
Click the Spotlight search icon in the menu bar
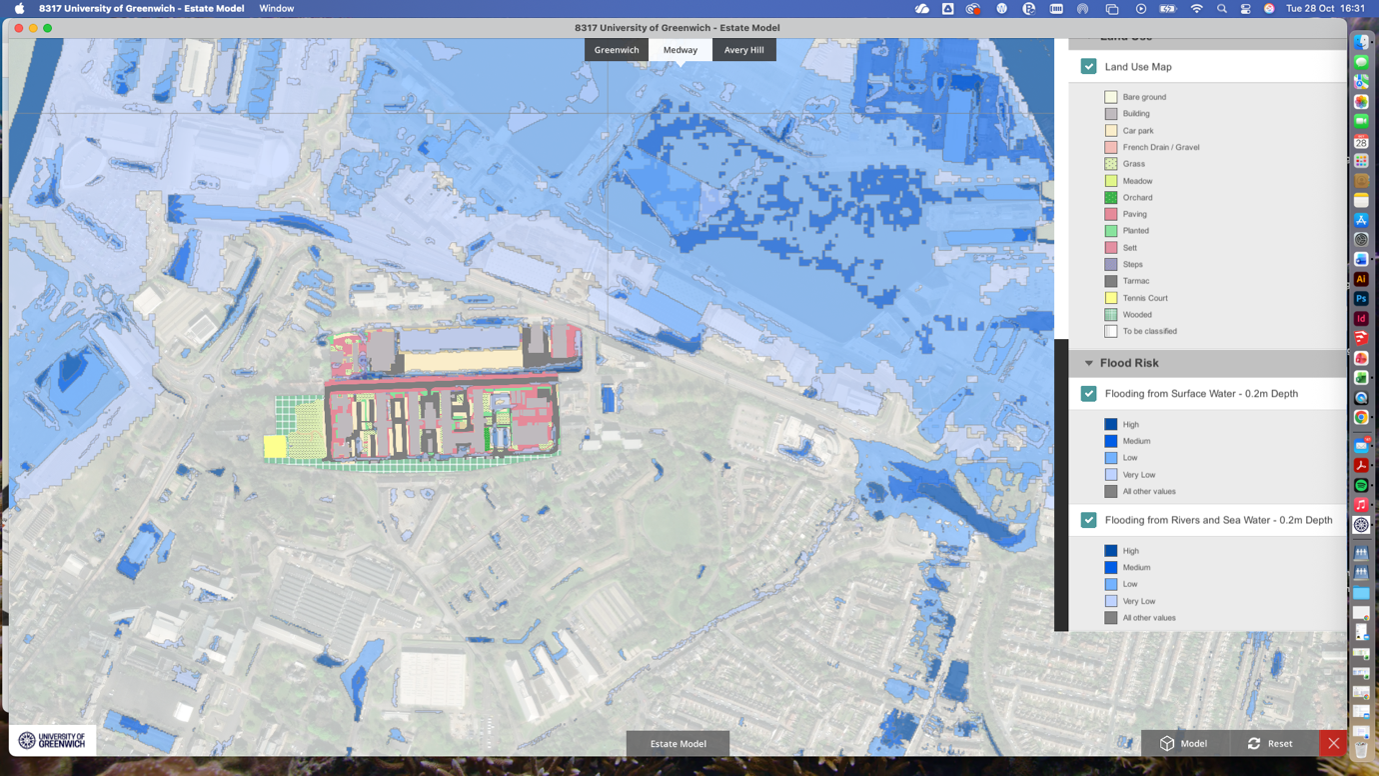pyautogui.click(x=1221, y=8)
